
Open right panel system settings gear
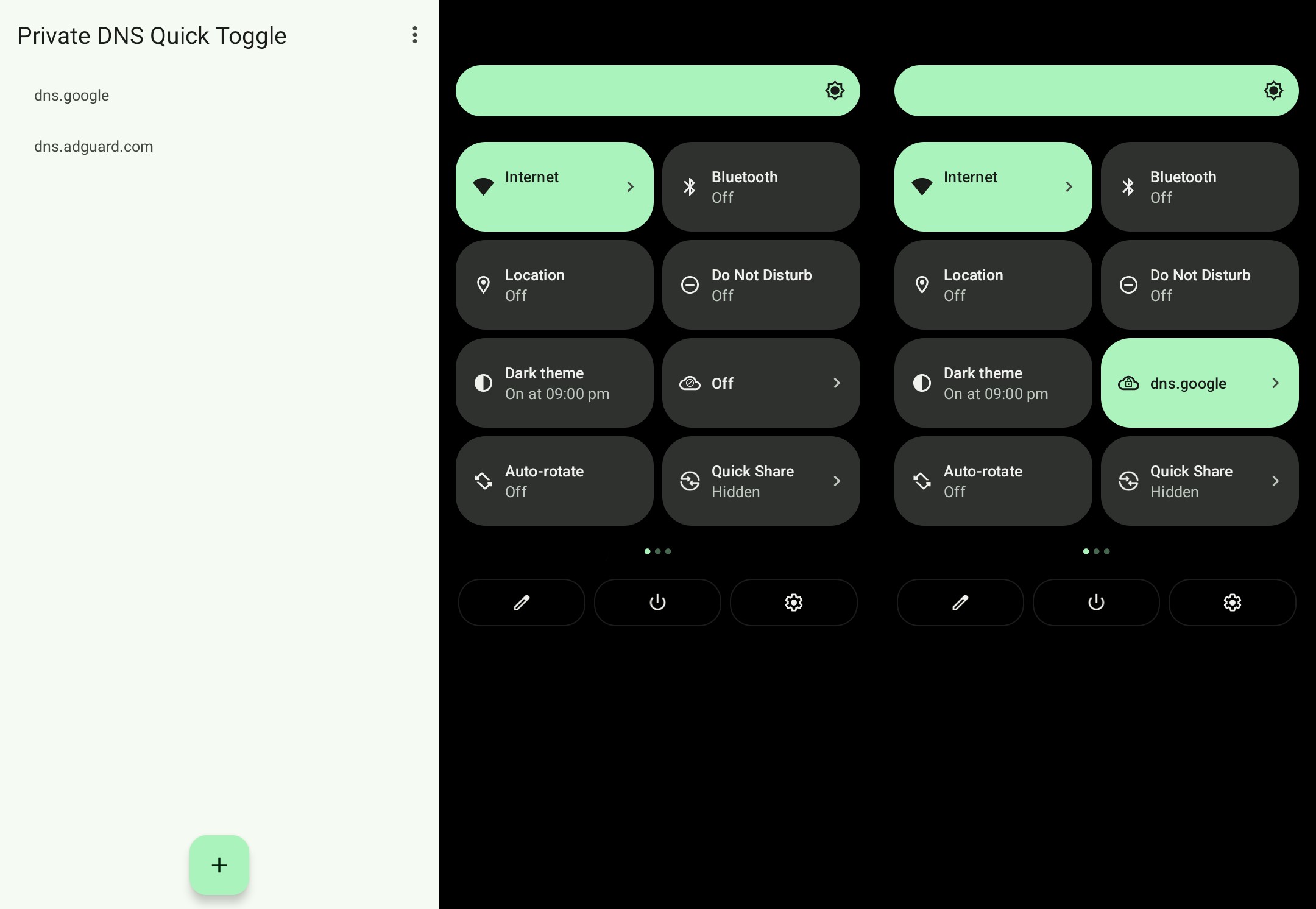[x=1232, y=601]
